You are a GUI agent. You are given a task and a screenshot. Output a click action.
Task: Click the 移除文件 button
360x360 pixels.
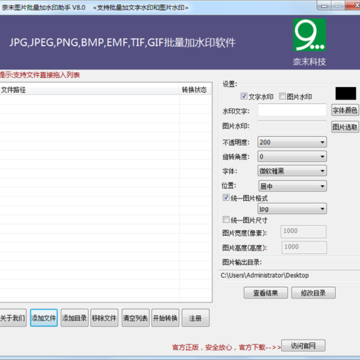pyautogui.click(x=104, y=318)
